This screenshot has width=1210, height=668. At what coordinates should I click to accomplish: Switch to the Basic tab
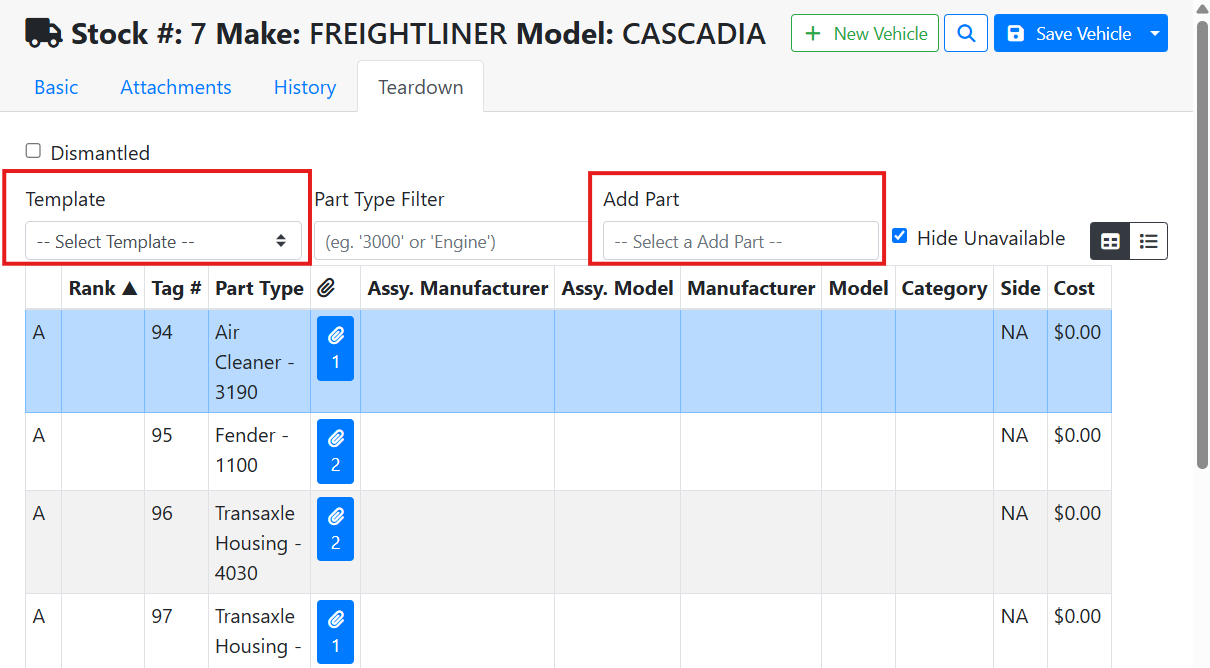coord(56,87)
